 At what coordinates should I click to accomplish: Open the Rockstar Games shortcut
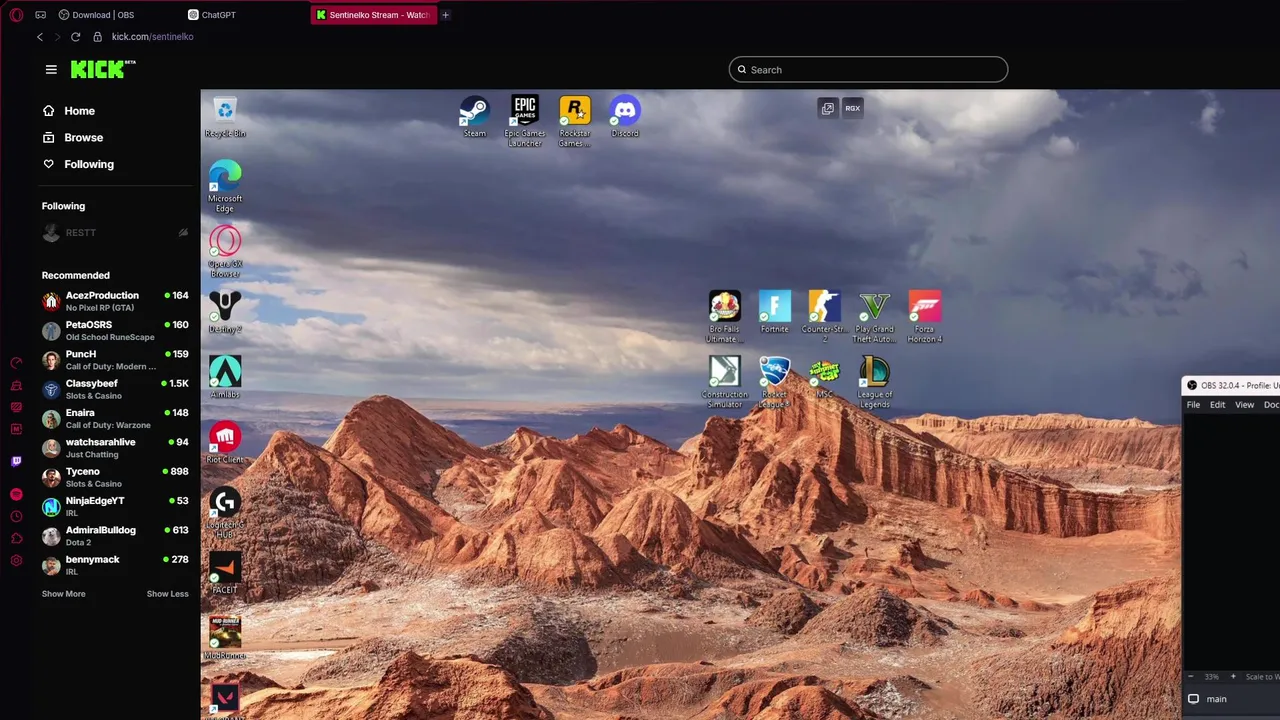tap(574, 121)
